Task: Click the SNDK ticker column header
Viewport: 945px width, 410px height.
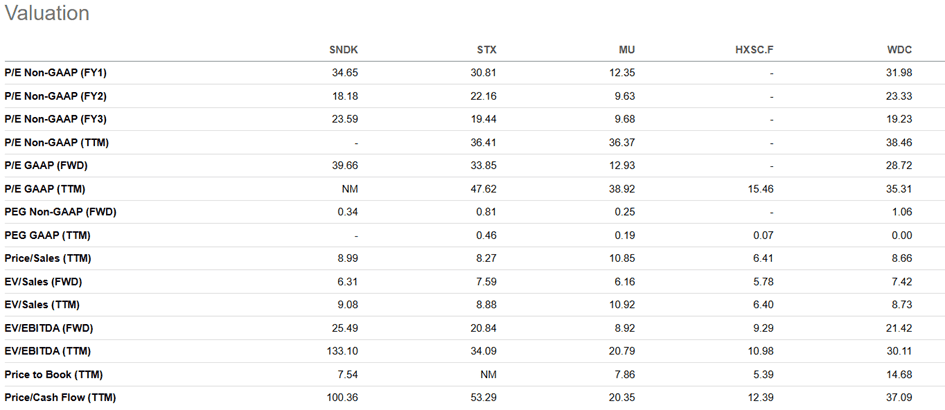Action: pyautogui.click(x=345, y=50)
